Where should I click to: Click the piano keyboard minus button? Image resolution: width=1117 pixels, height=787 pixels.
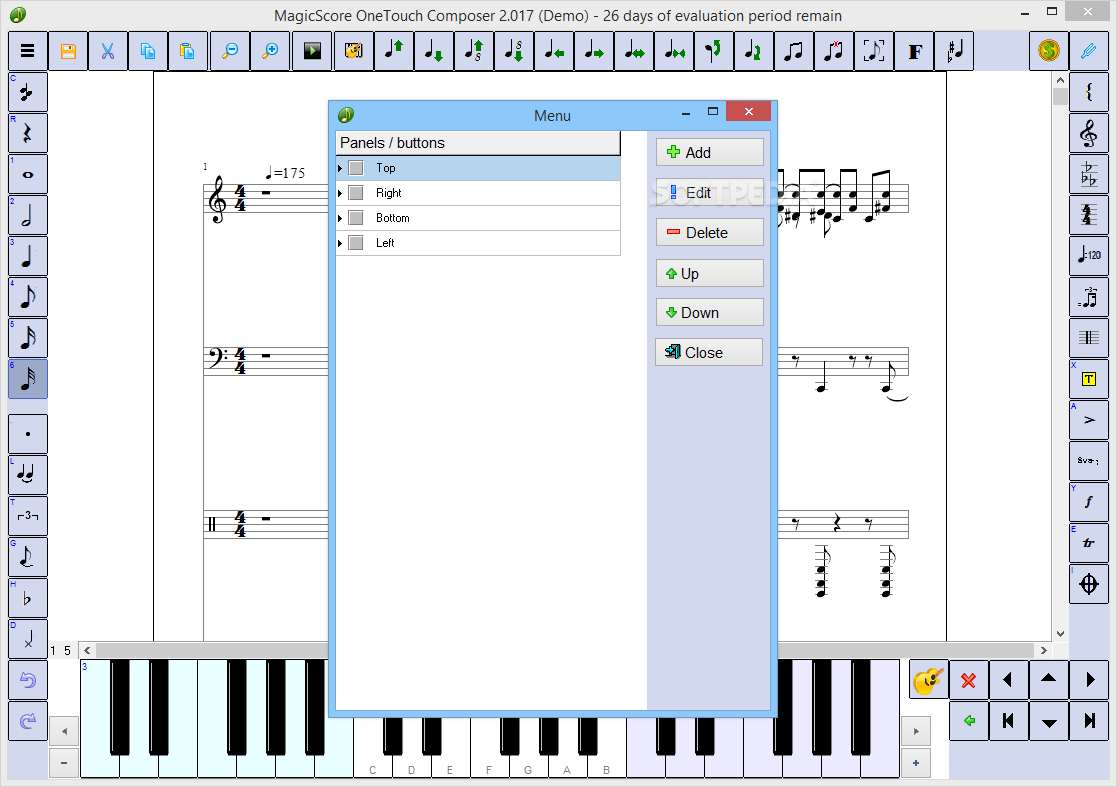(x=64, y=763)
